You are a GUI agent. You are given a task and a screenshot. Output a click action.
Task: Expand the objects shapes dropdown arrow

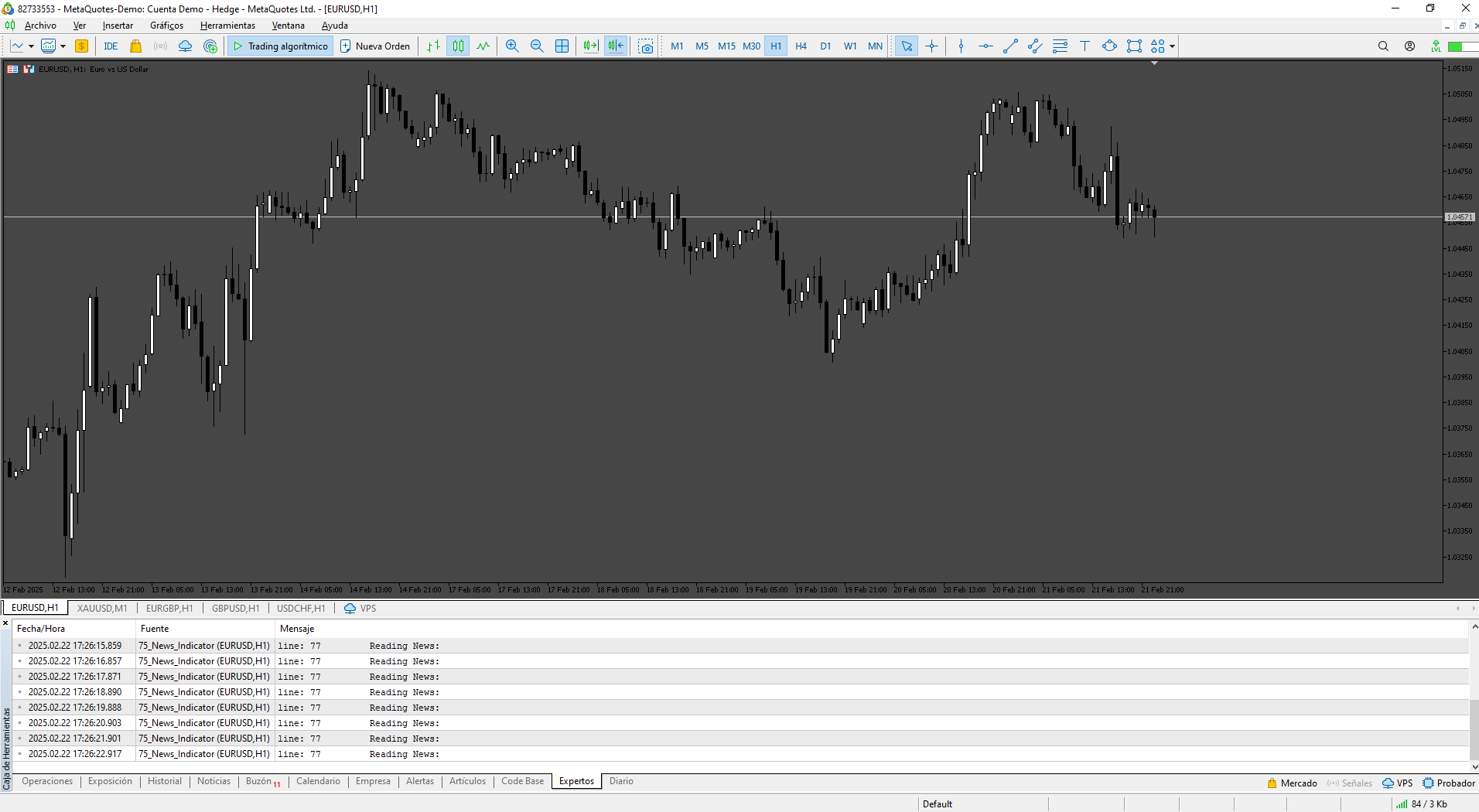(x=1172, y=46)
